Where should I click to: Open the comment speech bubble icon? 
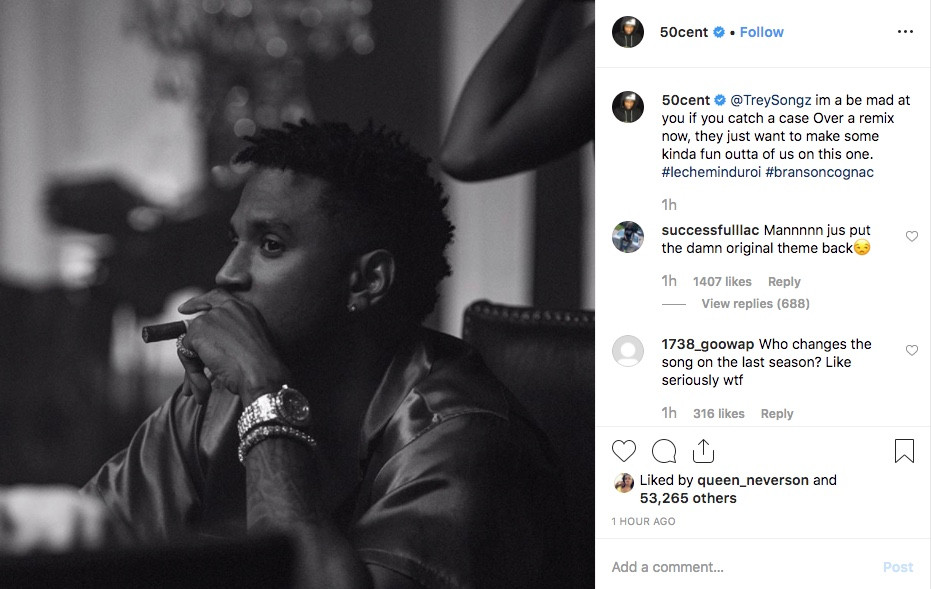(x=664, y=451)
